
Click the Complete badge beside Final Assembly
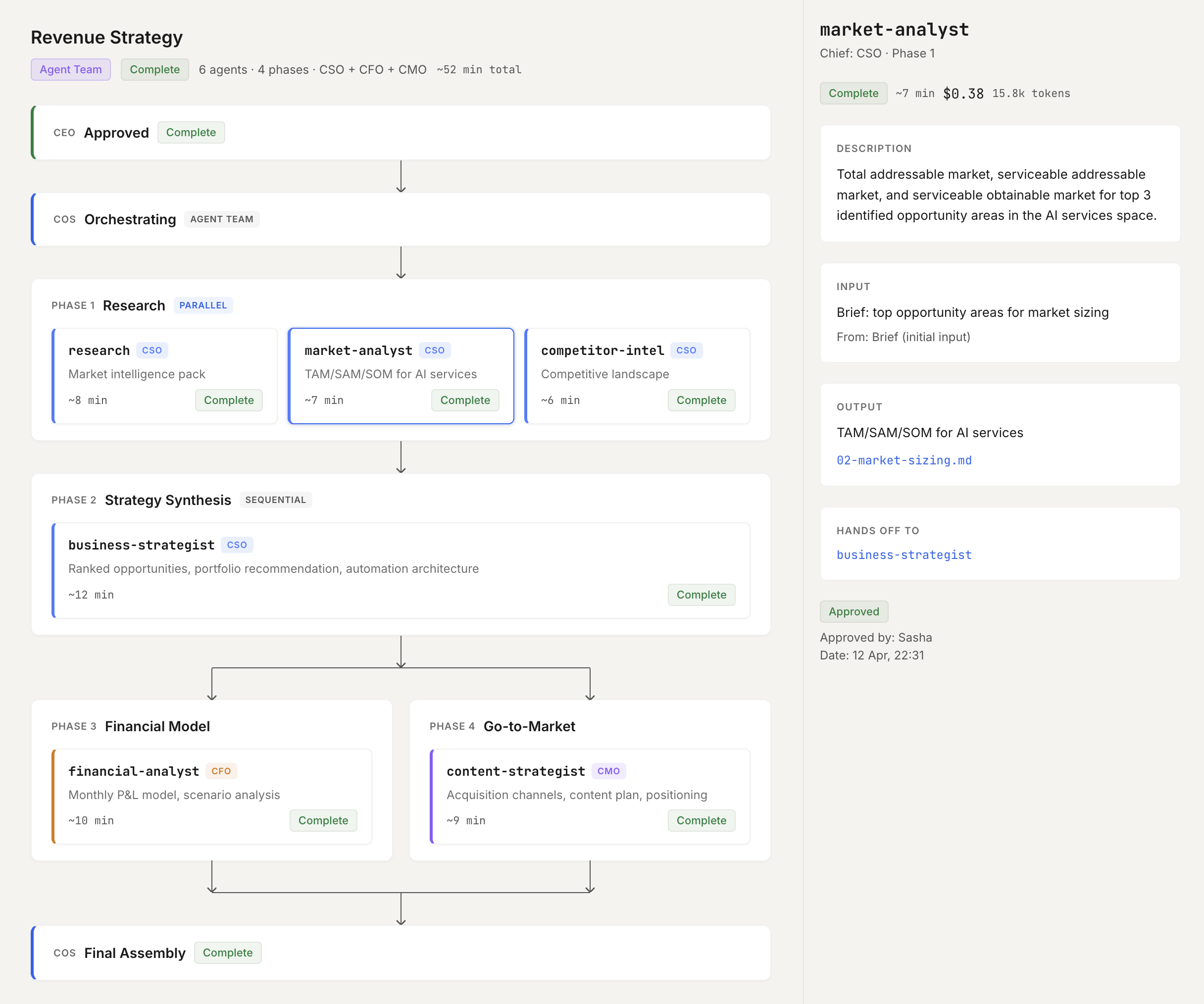[228, 953]
